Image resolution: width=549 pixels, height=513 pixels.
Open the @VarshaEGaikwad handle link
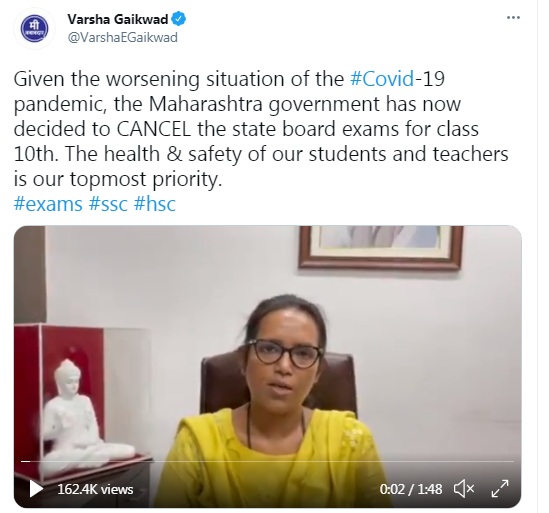(x=123, y=37)
